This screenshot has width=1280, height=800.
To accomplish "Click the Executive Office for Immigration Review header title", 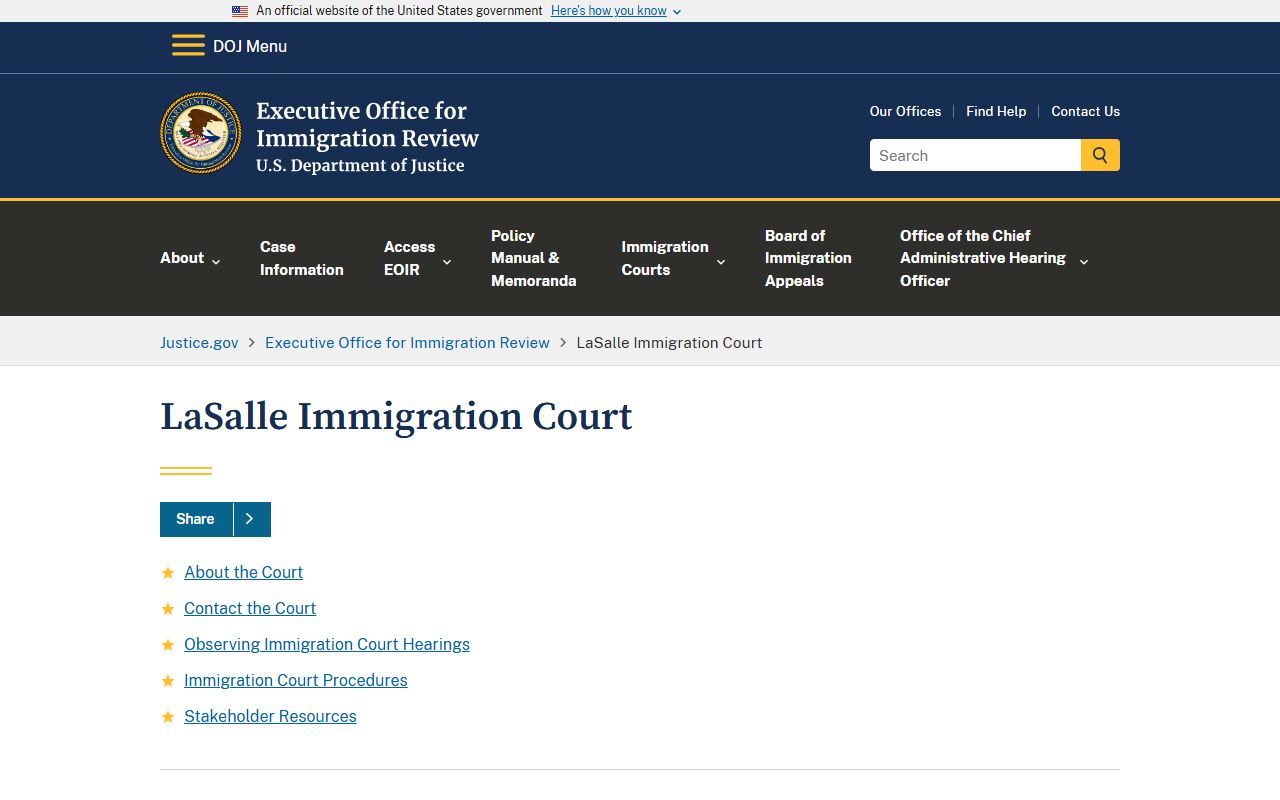I will pyautogui.click(x=367, y=124).
